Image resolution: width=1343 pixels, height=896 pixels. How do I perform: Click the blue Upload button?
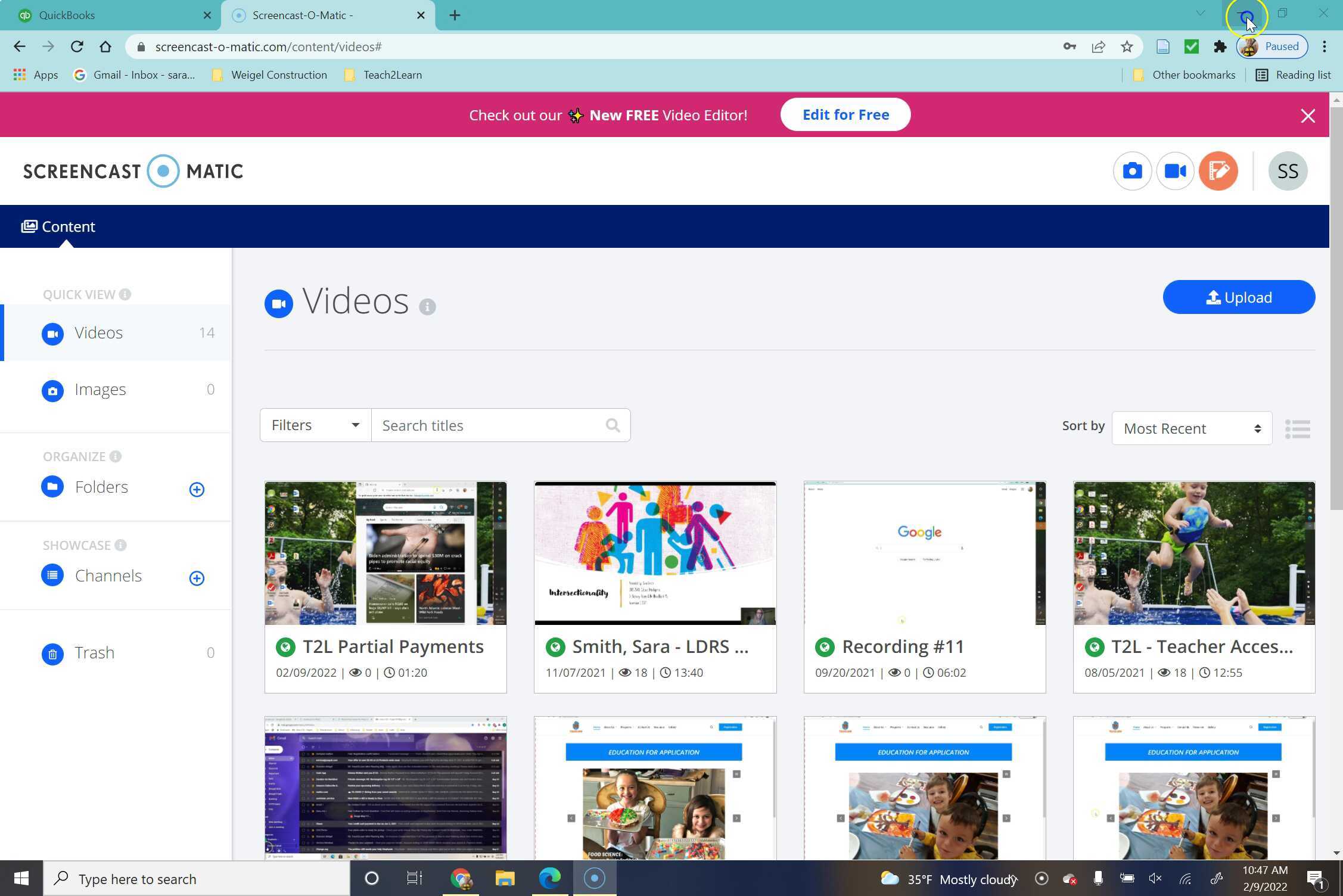coord(1238,297)
